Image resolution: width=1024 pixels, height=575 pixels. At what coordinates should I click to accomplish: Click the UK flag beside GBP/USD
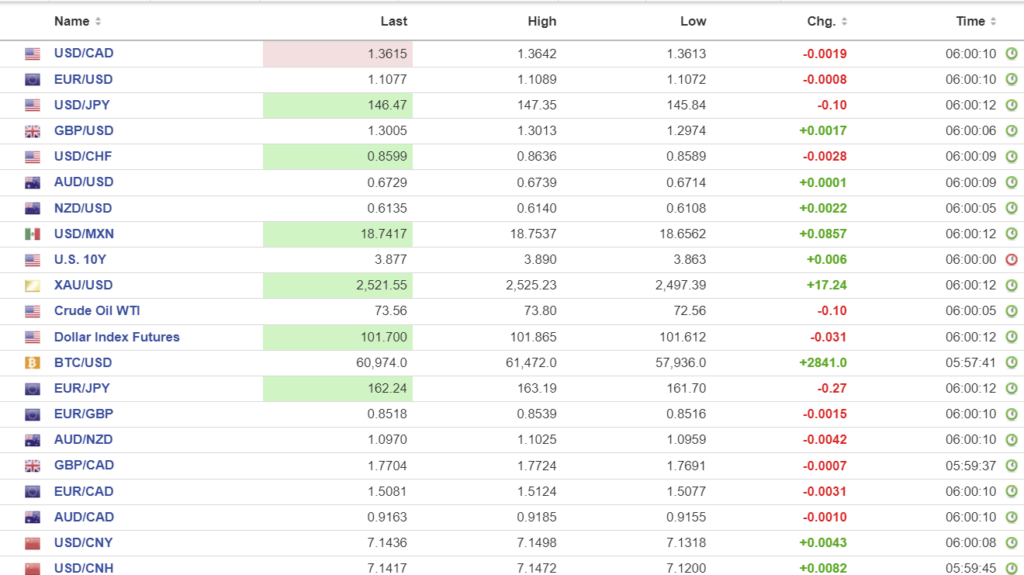click(33, 131)
